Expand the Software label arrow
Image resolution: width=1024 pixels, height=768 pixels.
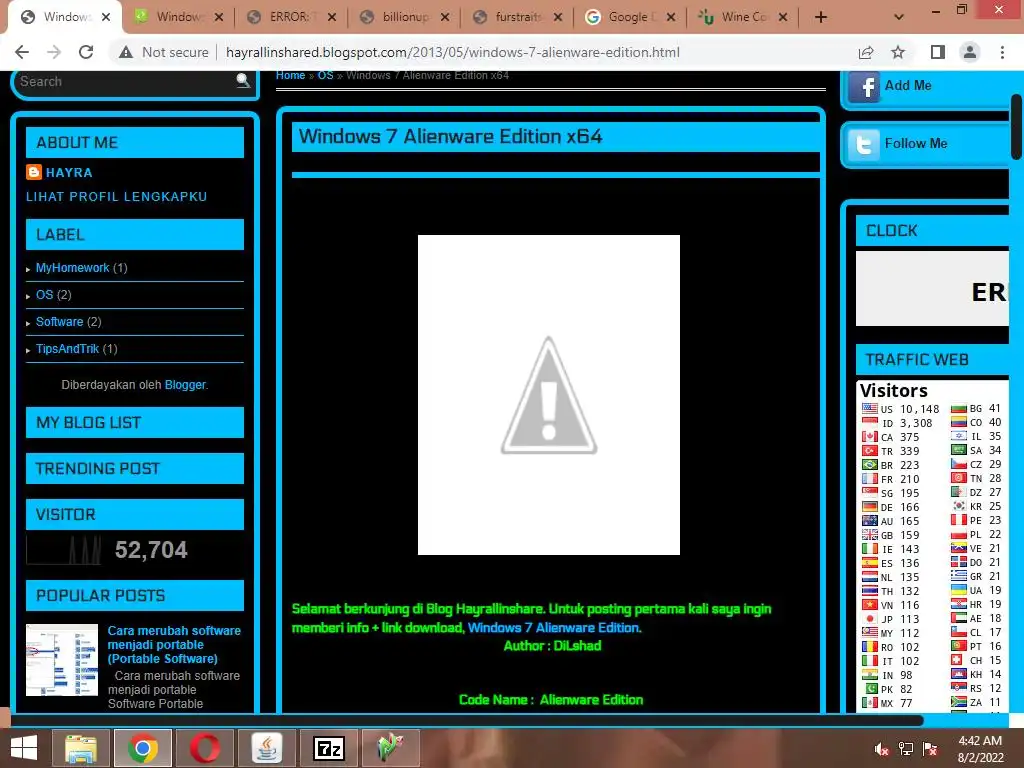(28, 323)
